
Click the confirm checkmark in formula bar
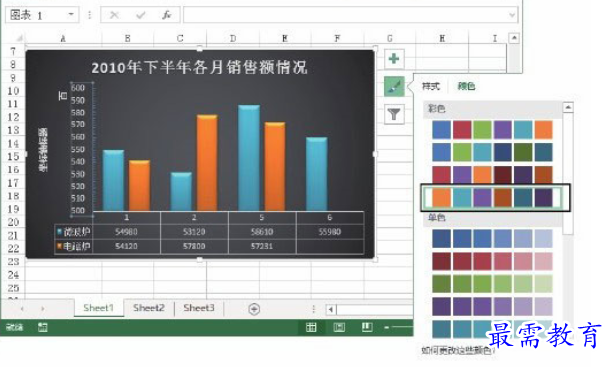(x=140, y=15)
